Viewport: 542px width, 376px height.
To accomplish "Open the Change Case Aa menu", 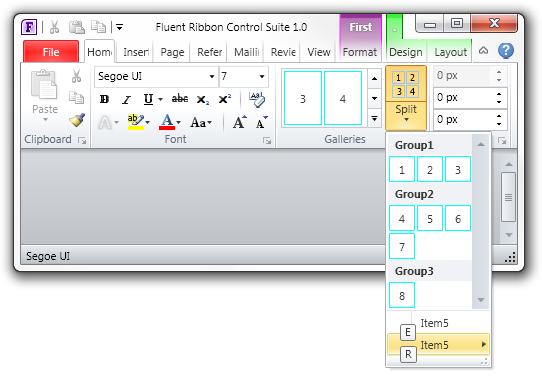I will [200, 122].
